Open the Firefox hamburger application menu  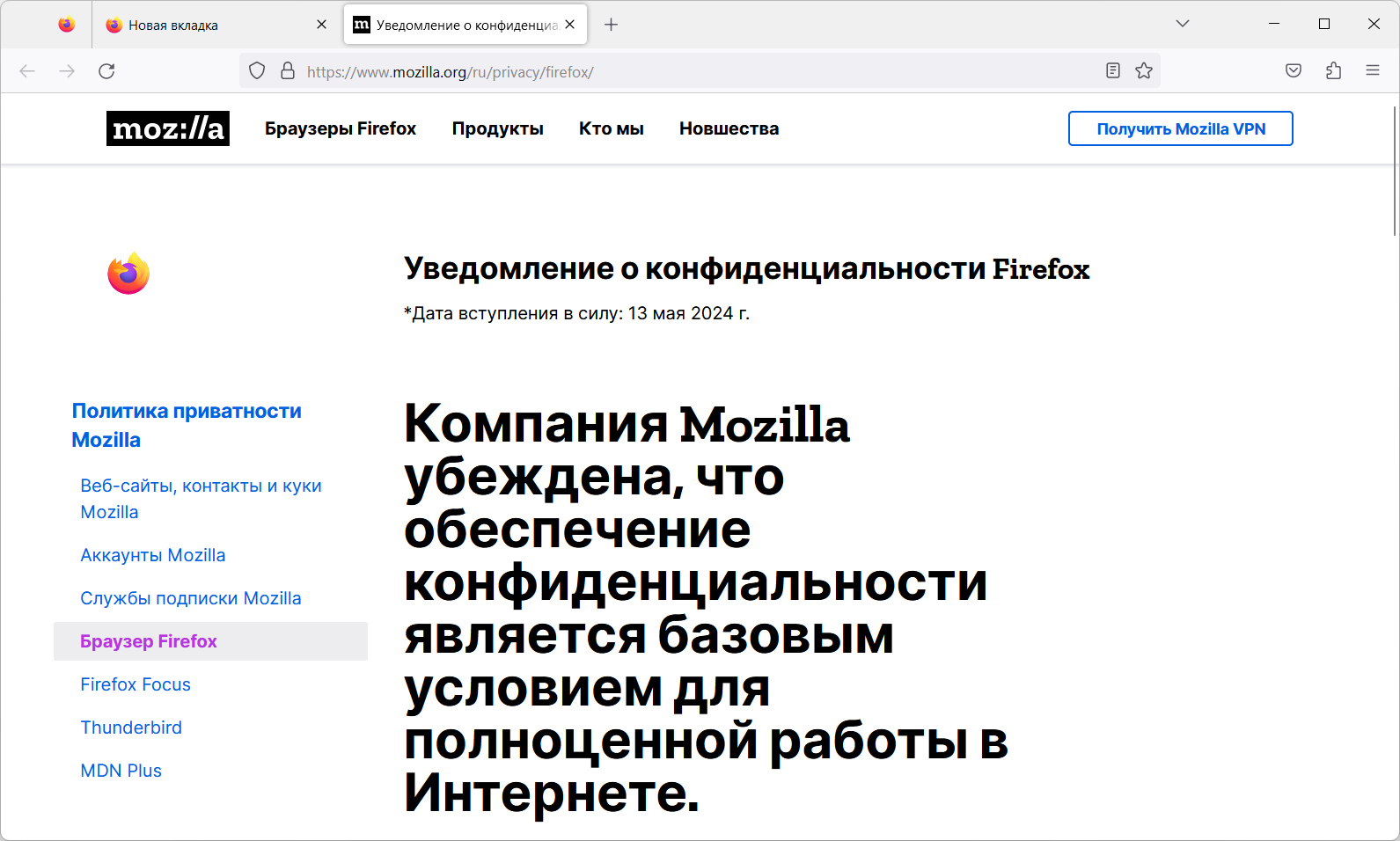click(x=1373, y=70)
